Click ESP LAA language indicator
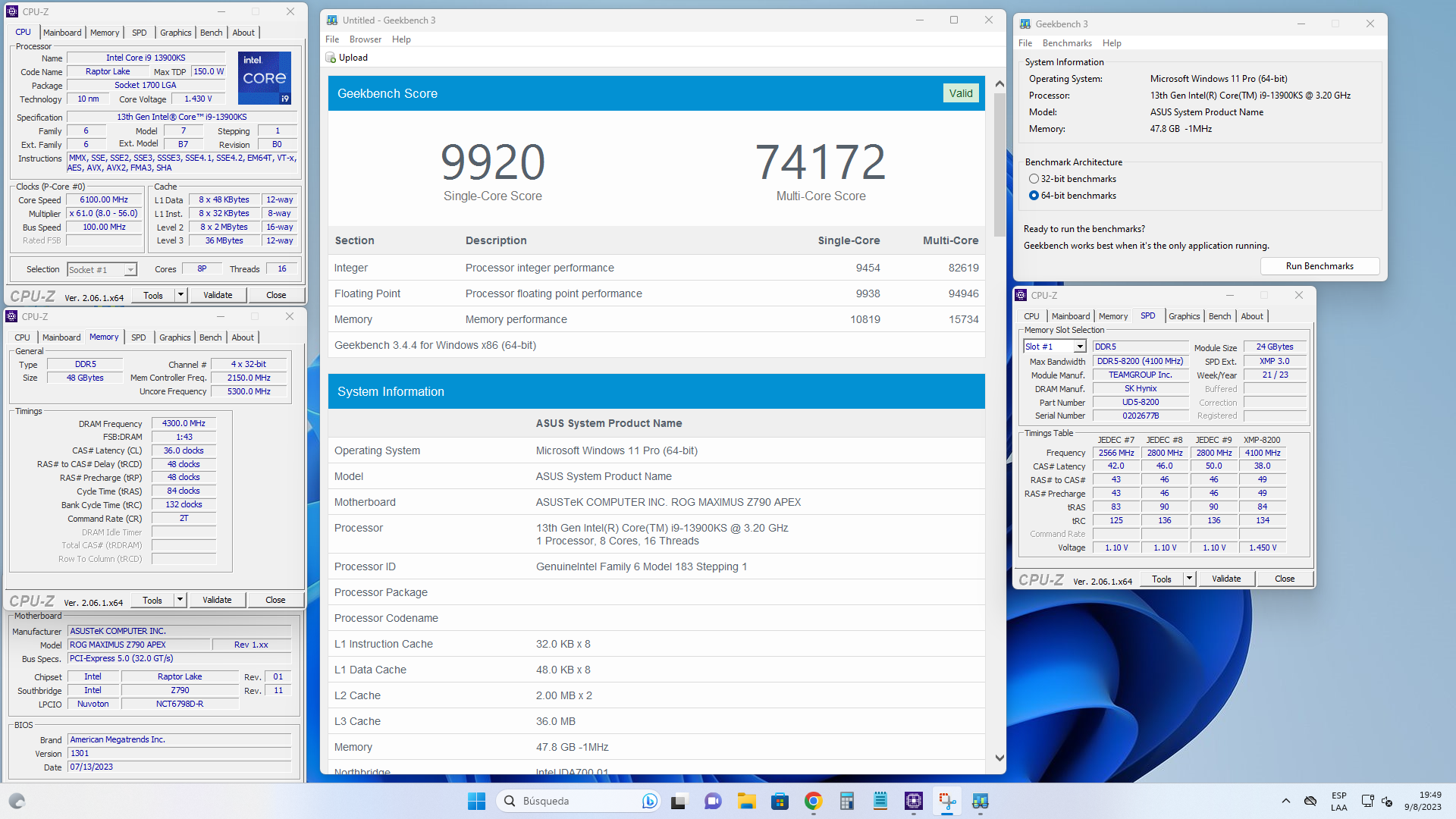Screen dimensions: 1456x819 coord(1339,802)
